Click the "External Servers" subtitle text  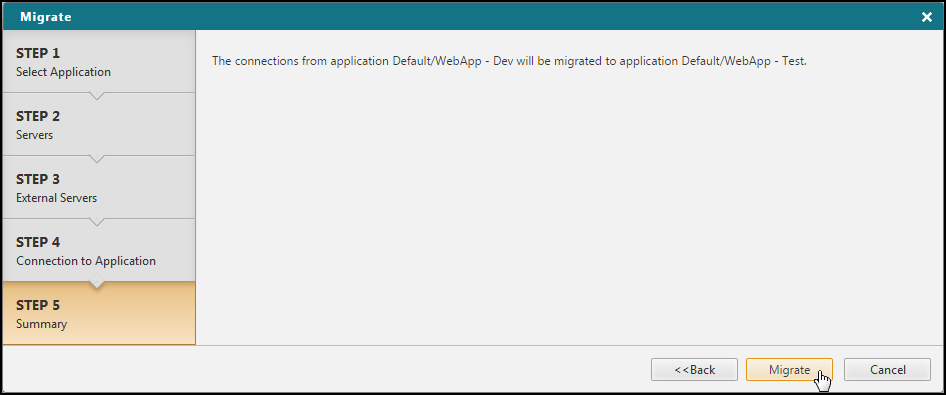57,198
